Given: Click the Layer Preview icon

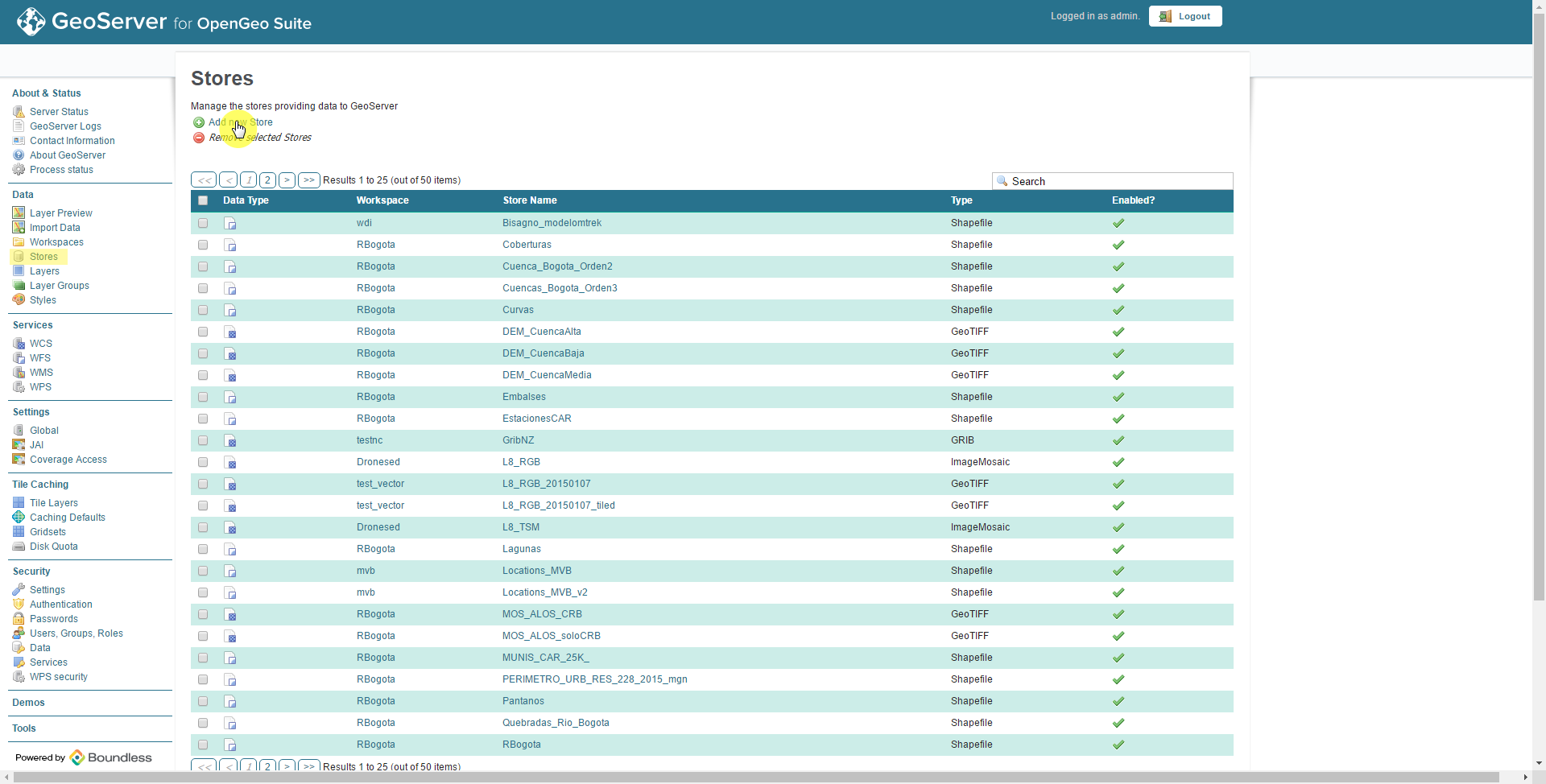Looking at the screenshot, I should (x=19, y=213).
